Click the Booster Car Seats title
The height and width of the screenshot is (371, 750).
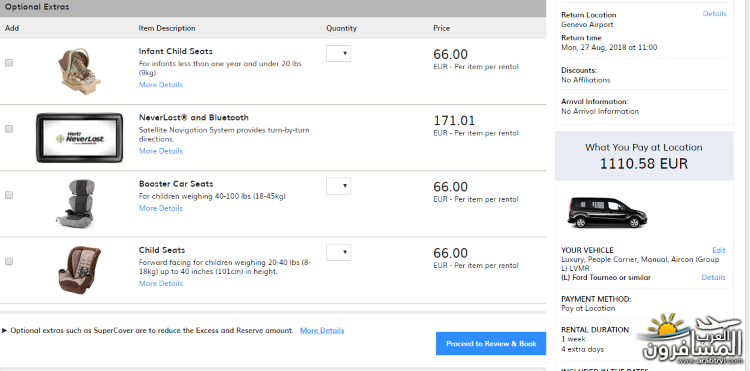[176, 184]
